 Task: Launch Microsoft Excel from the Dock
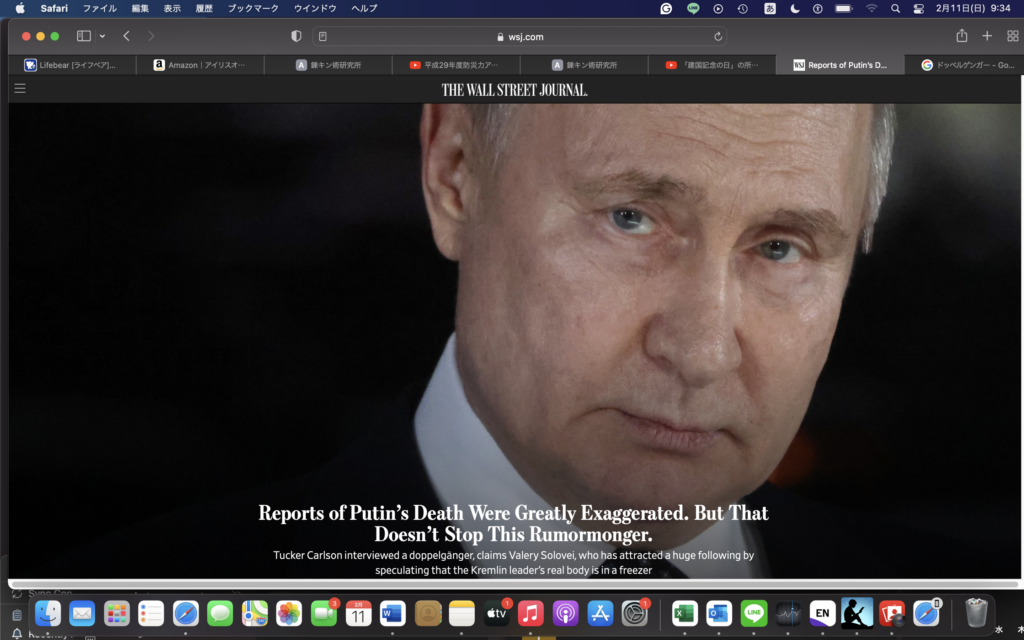coord(683,612)
